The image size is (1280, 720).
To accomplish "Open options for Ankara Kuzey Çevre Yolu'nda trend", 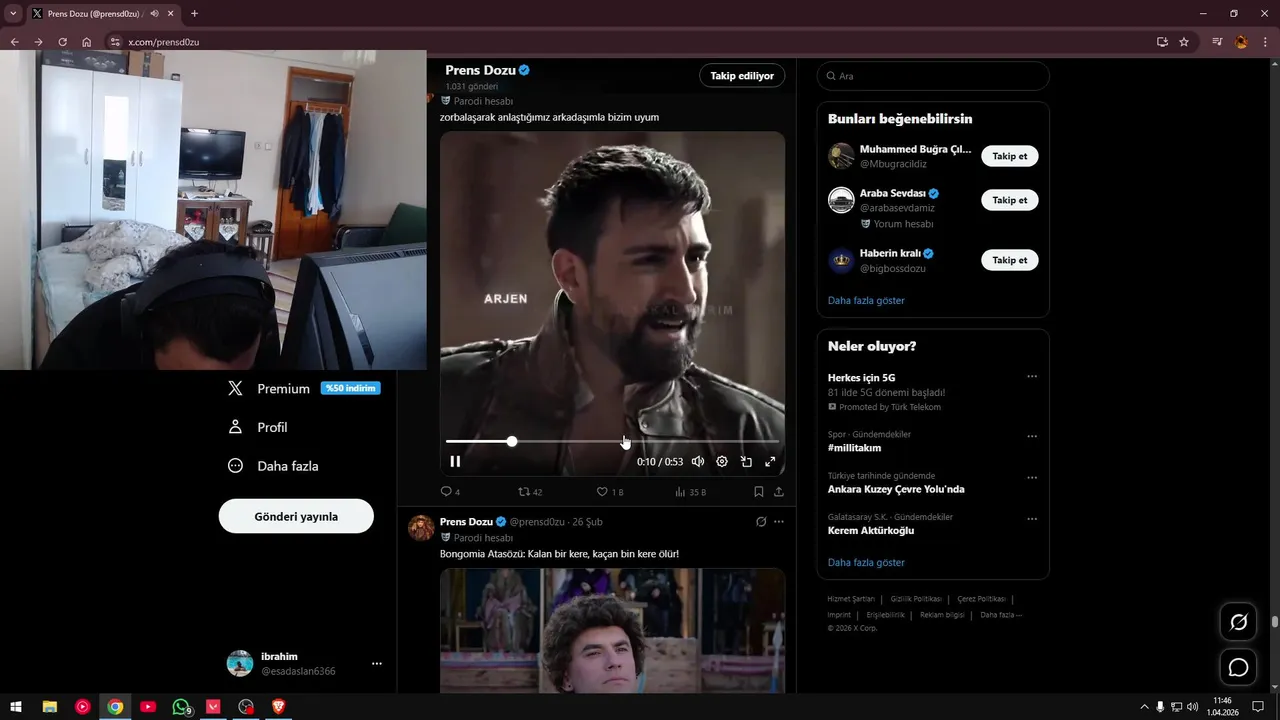I will [x=1032, y=478].
